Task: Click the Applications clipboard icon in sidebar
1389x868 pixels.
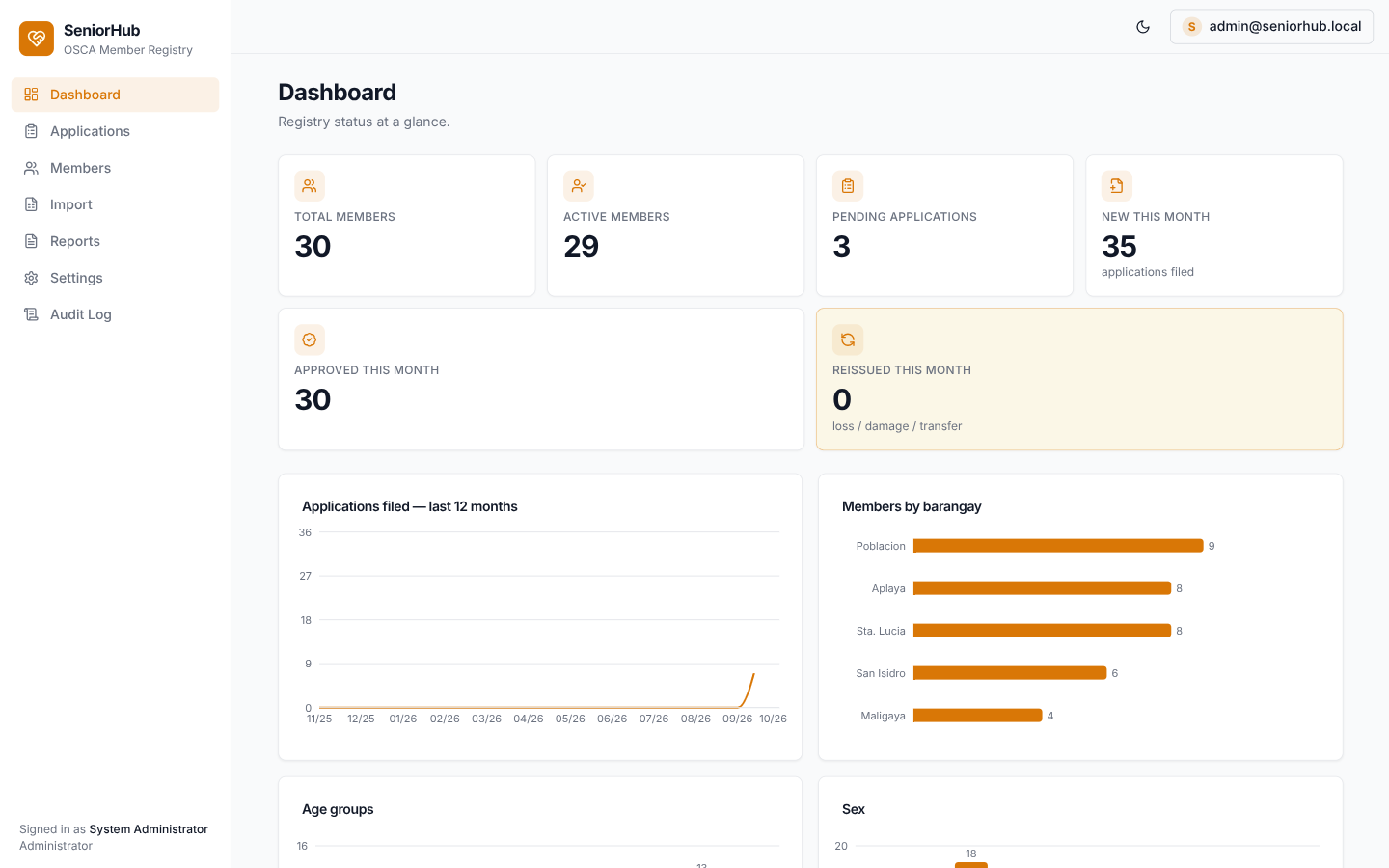Action: click(x=31, y=131)
